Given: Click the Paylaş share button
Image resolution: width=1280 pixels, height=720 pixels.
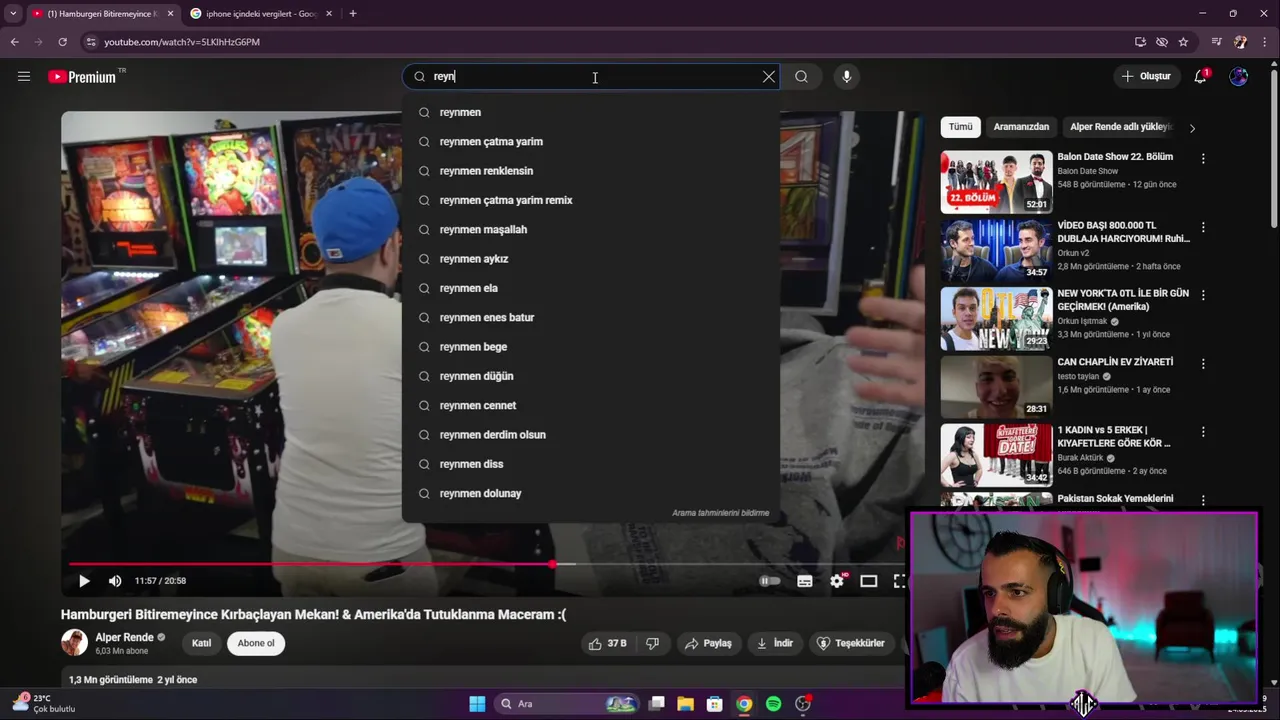Looking at the screenshot, I should 708,643.
